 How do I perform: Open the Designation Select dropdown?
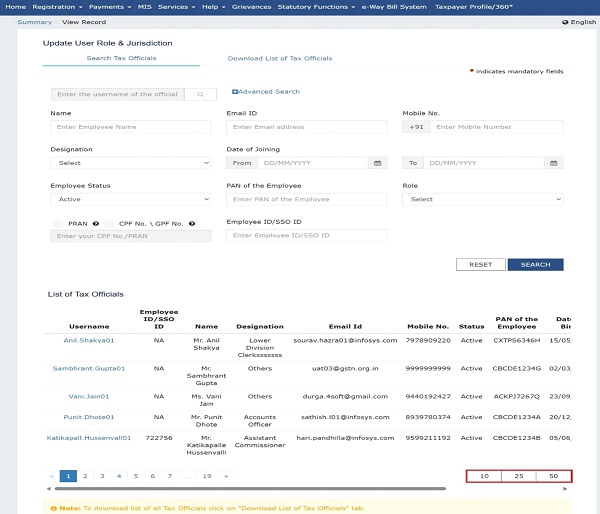[130, 163]
